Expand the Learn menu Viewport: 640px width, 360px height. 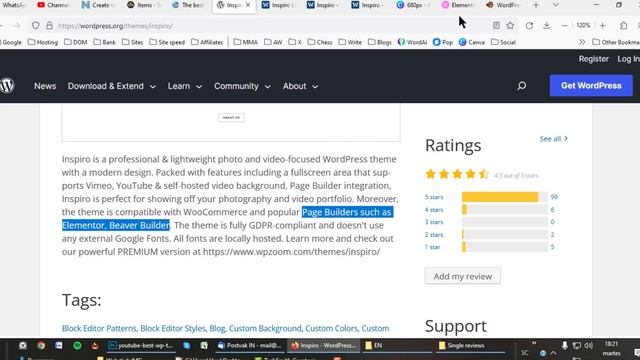pyautogui.click(x=185, y=86)
